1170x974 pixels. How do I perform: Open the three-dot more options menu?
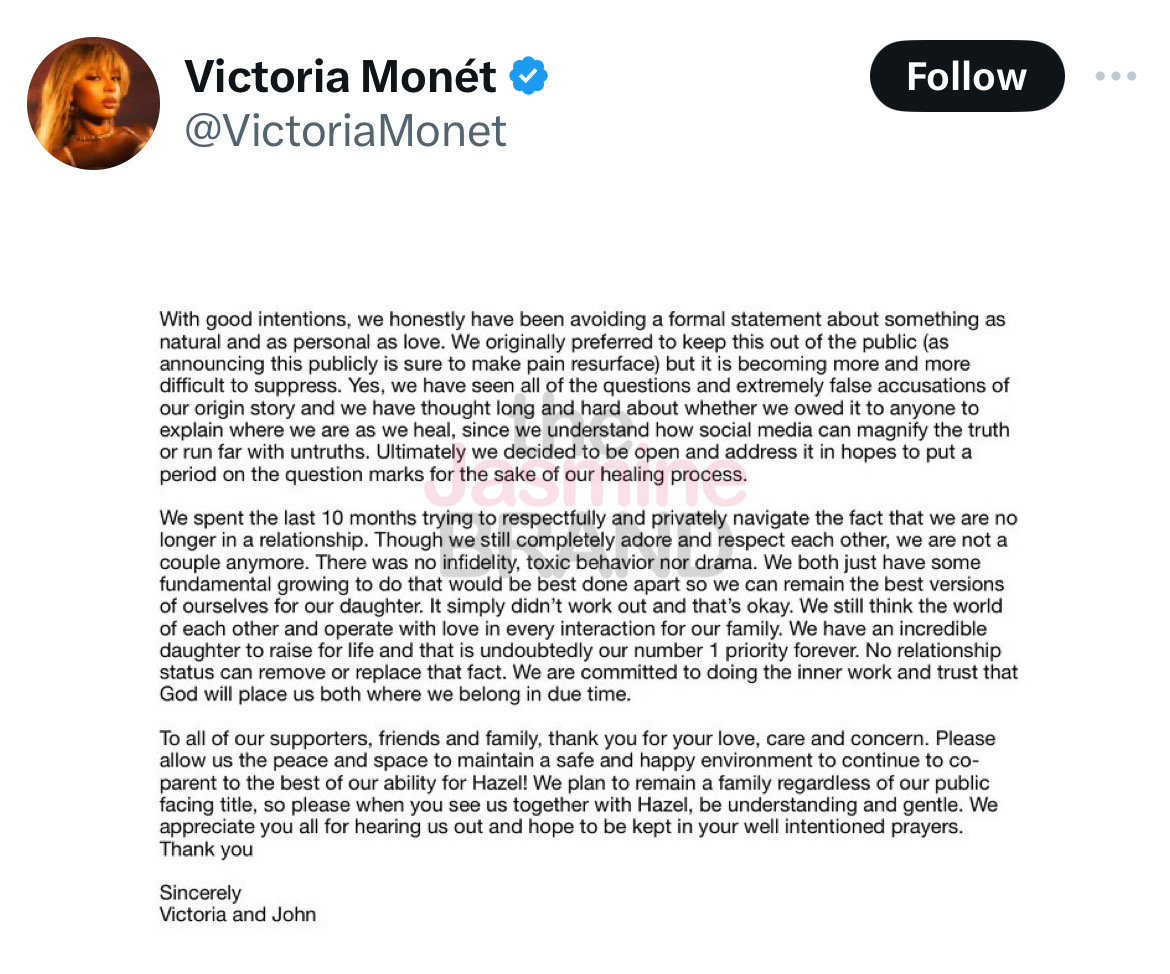[1116, 76]
